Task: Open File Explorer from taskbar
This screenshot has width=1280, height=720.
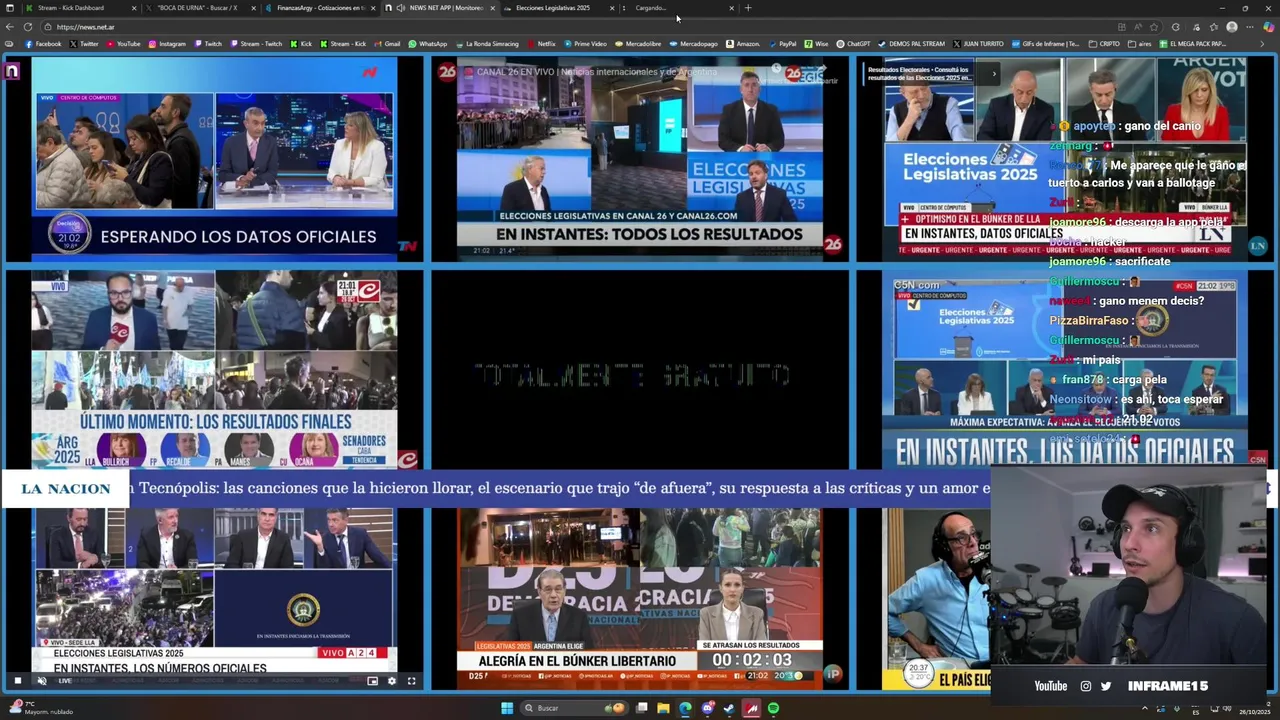Action: pos(662,708)
